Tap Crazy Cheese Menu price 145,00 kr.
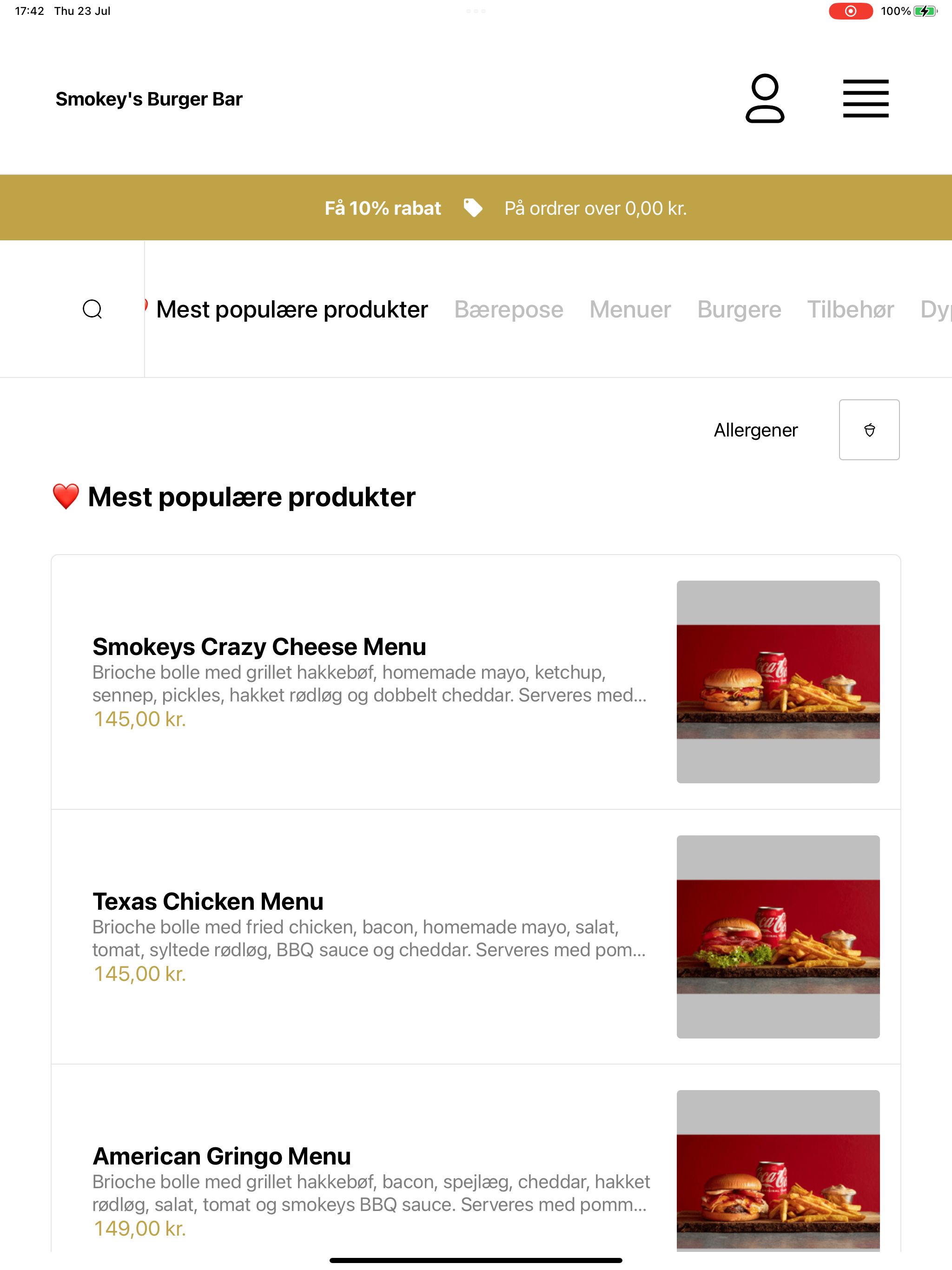 tap(139, 719)
